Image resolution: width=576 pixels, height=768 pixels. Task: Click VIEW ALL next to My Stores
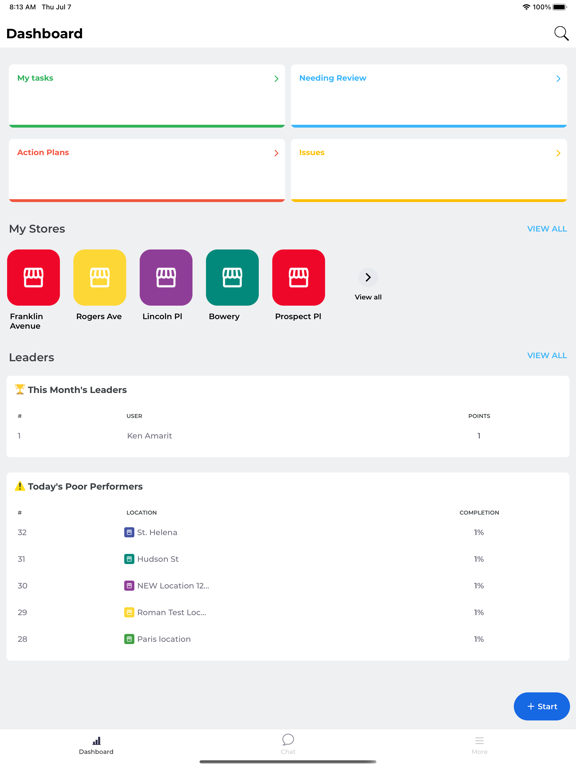click(547, 229)
